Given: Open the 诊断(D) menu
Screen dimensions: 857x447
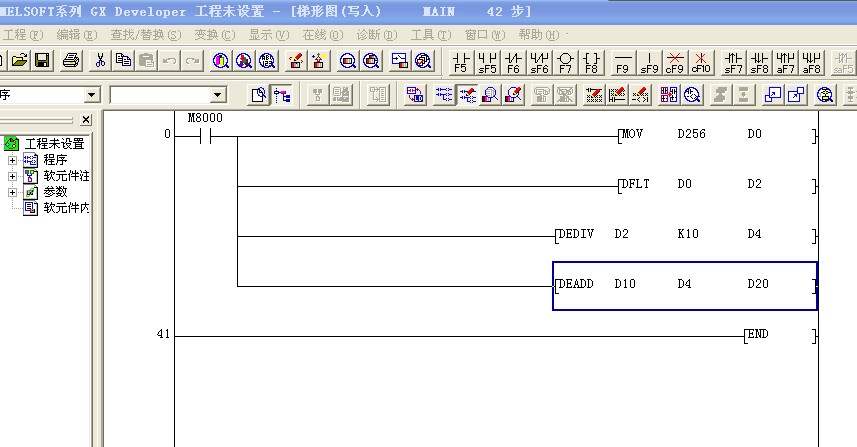Looking at the screenshot, I should (x=377, y=35).
